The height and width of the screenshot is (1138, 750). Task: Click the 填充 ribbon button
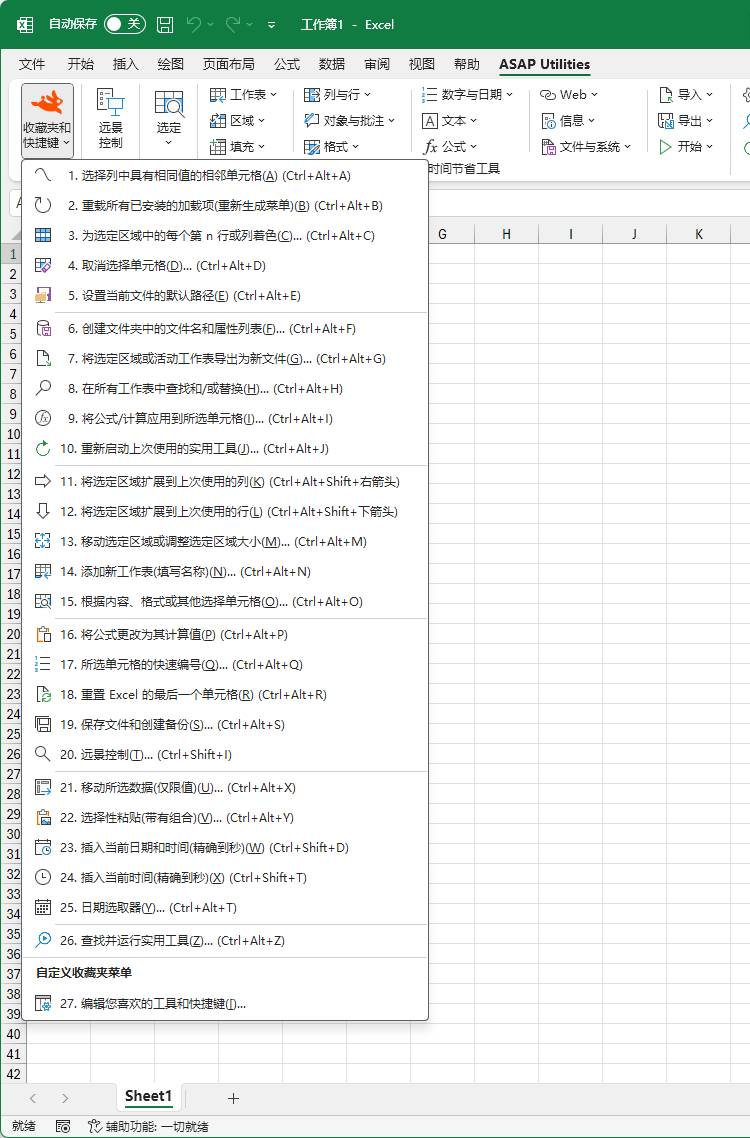237,147
